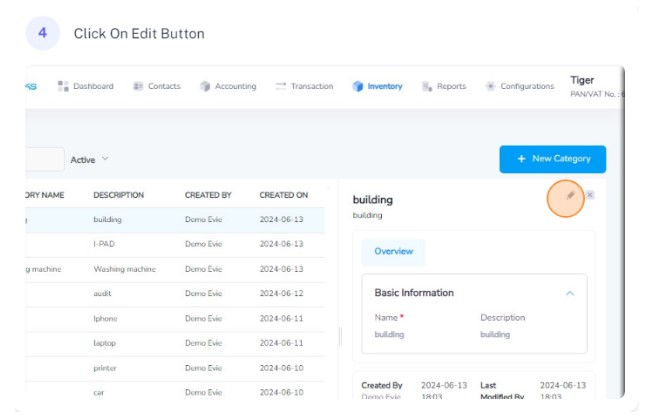Click the 2024-06-12 date cell
The height and width of the screenshot is (417, 654).
coord(282,294)
